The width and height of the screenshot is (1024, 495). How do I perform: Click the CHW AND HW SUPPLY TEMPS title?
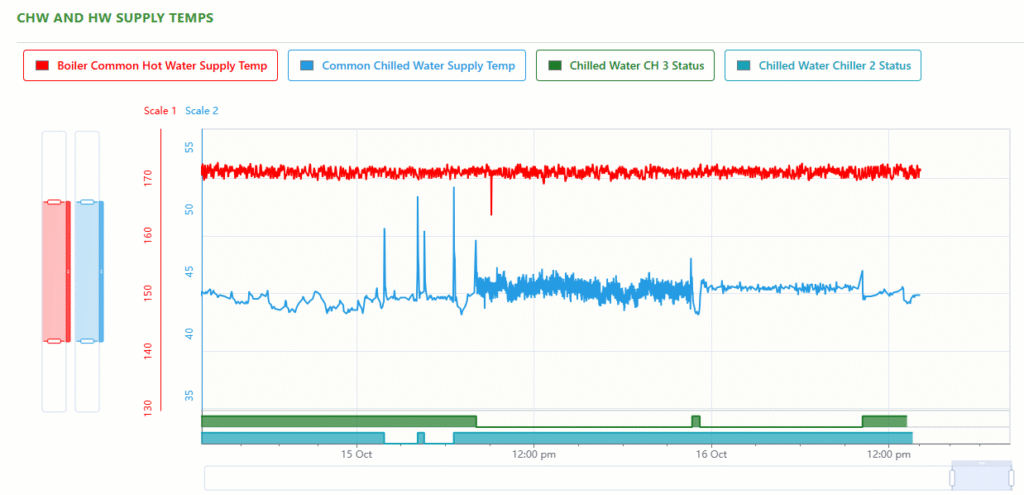point(115,18)
